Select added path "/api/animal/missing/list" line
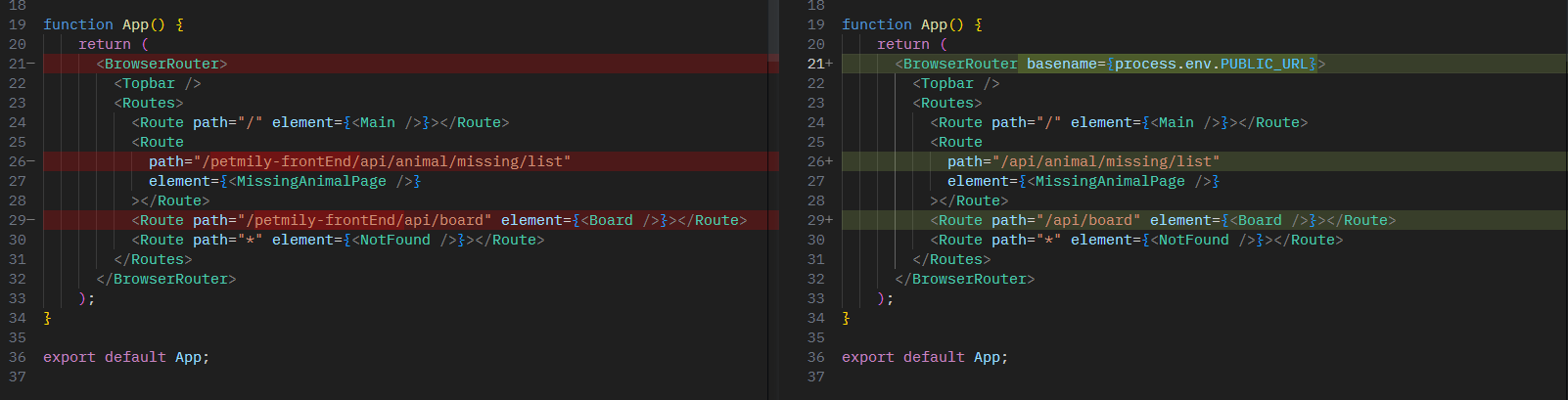The width and height of the screenshot is (1568, 400). (1204, 161)
